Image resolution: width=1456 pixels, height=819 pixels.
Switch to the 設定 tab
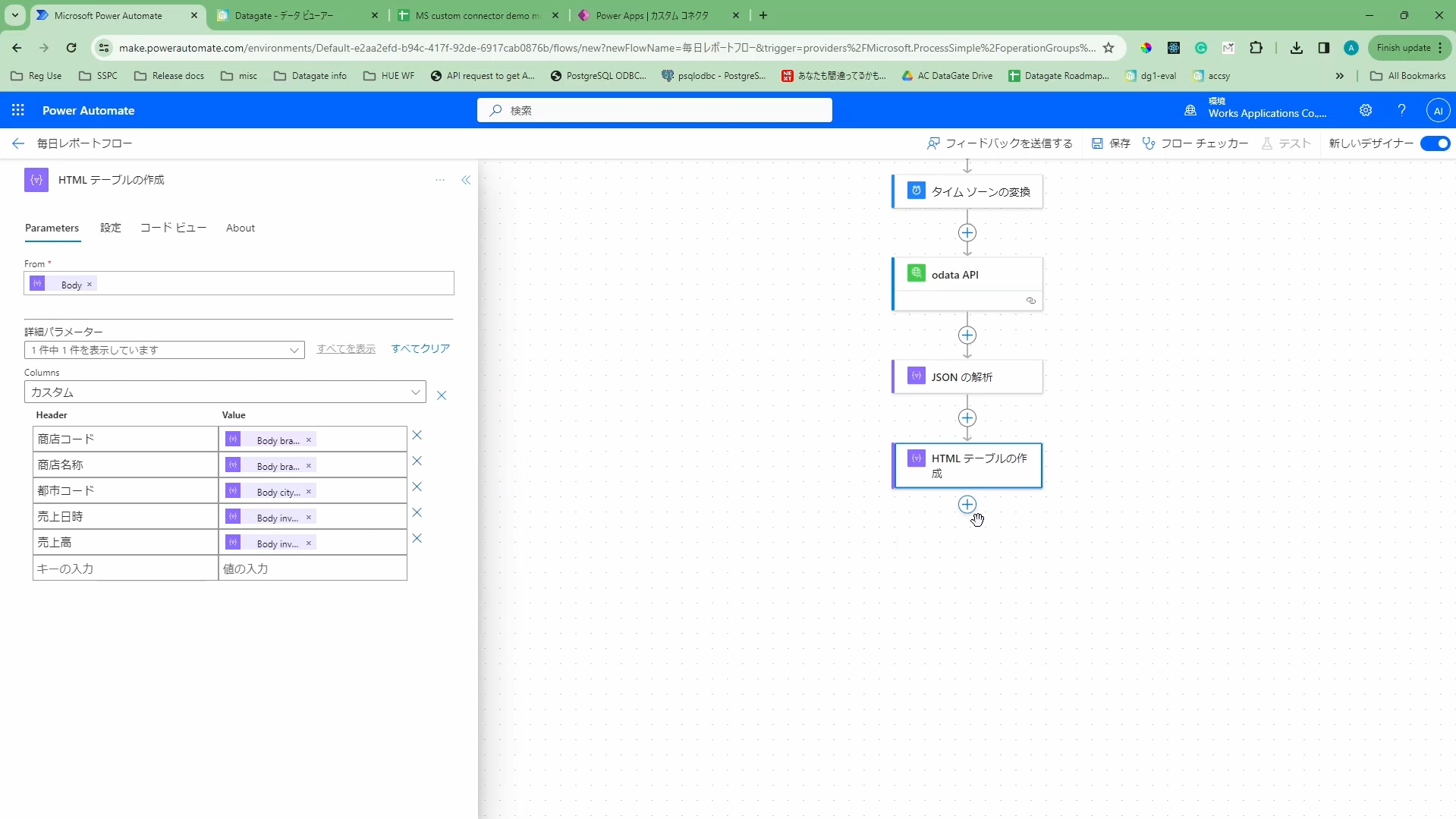click(111, 228)
